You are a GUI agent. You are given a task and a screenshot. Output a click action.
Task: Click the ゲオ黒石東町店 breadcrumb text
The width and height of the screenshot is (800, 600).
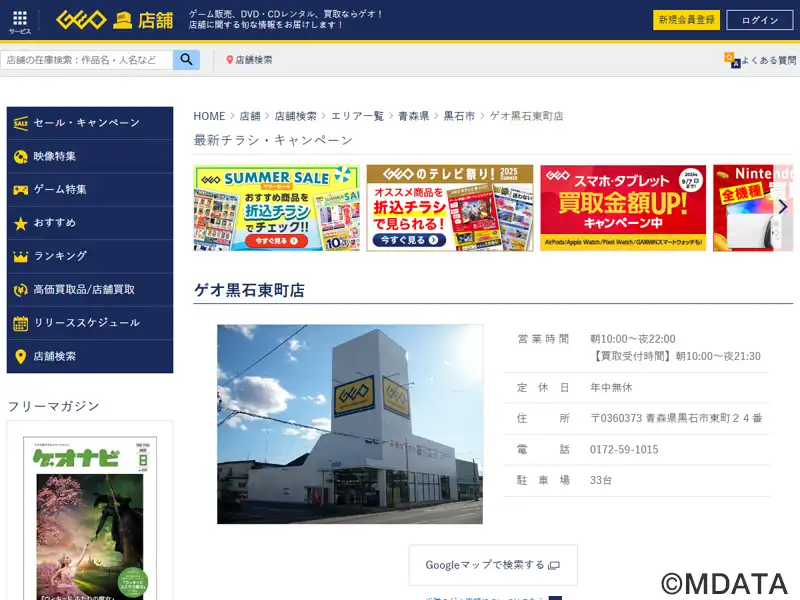(527, 116)
